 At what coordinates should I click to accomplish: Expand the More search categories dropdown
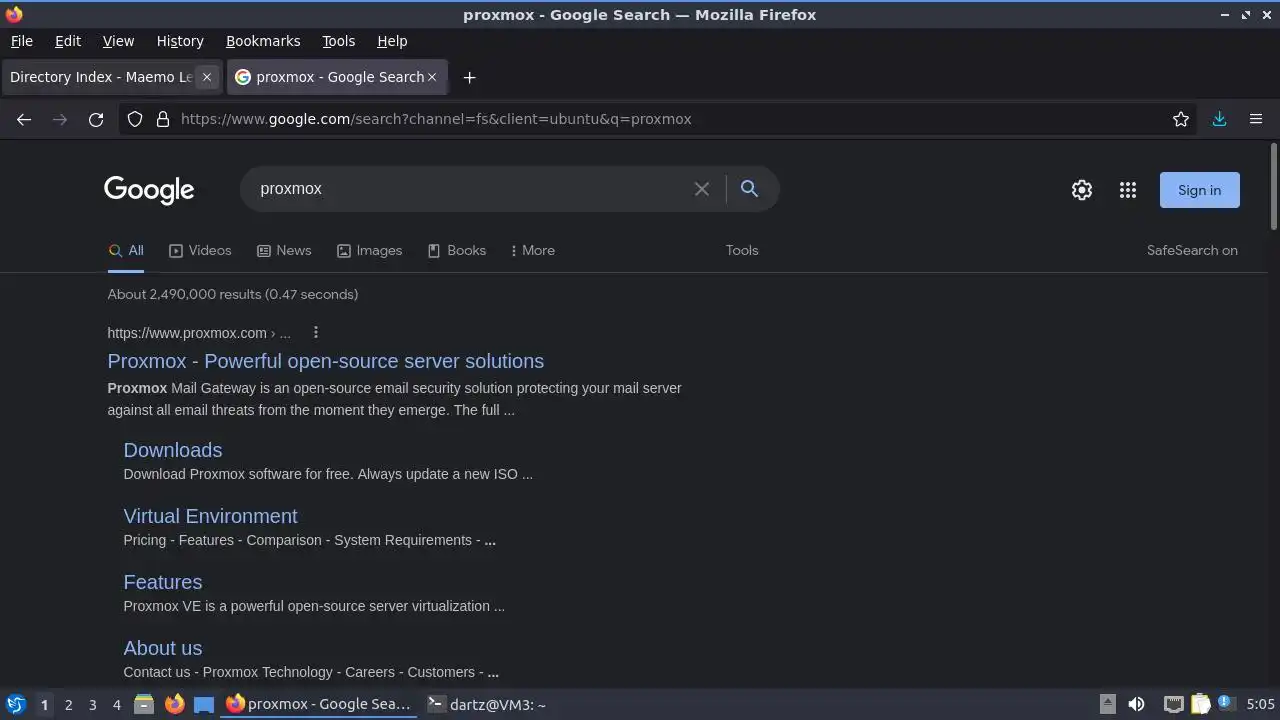pos(533,250)
